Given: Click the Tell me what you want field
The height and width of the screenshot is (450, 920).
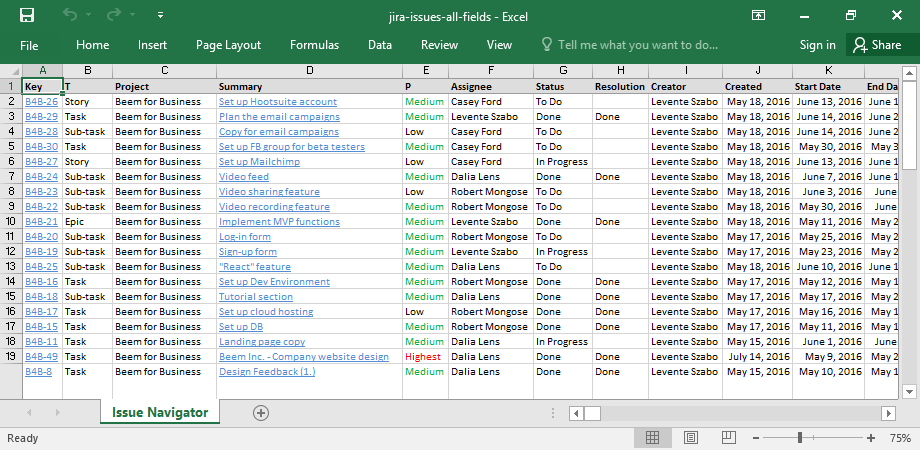Looking at the screenshot, I should (629, 45).
